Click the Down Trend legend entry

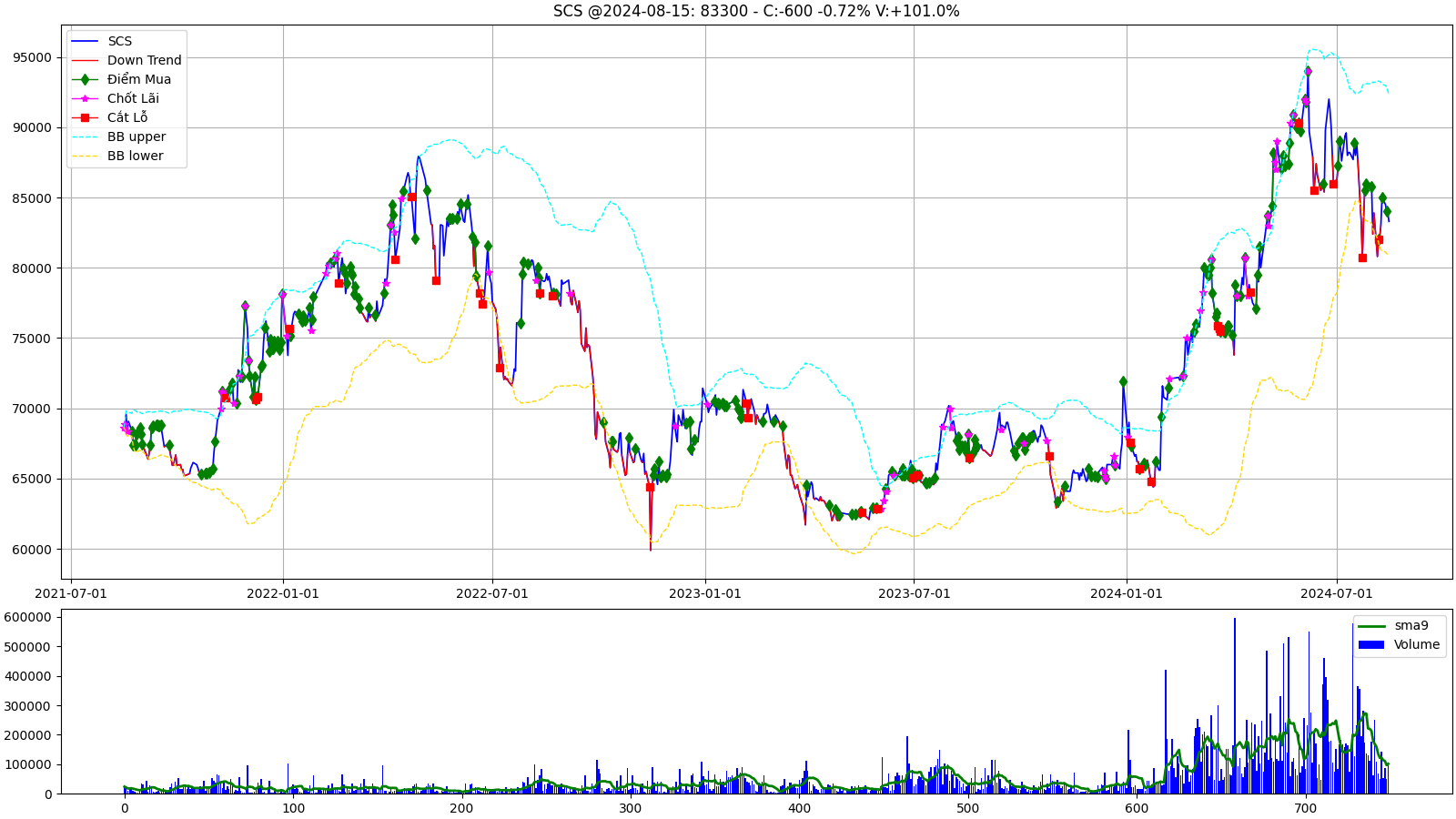[x=126, y=60]
